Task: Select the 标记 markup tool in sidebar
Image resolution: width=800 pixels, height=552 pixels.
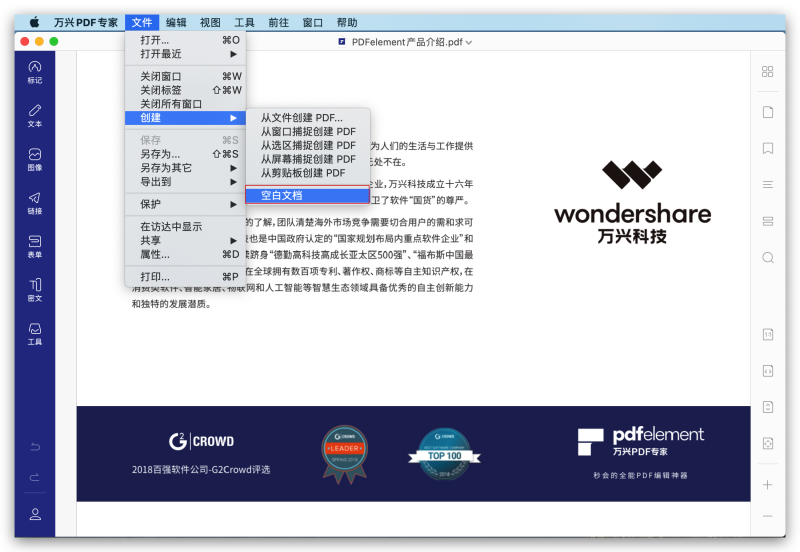Action: pos(35,72)
